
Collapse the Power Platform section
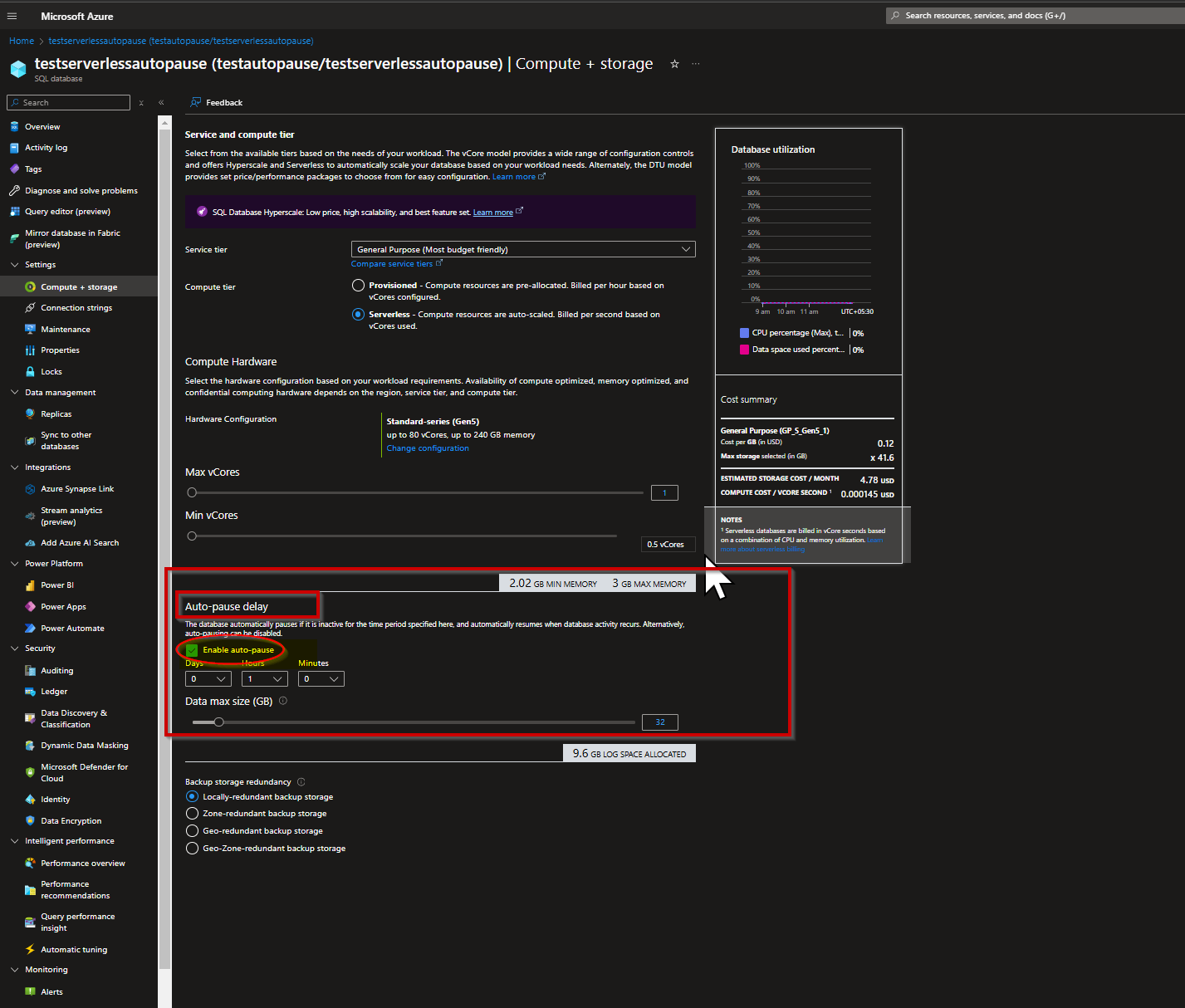(14, 564)
